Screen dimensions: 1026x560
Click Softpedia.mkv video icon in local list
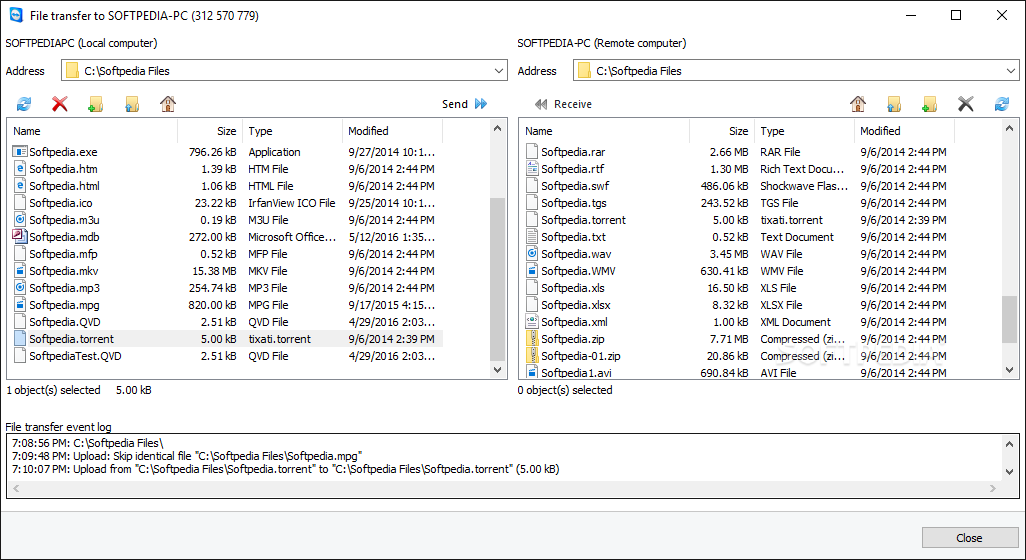(20, 271)
